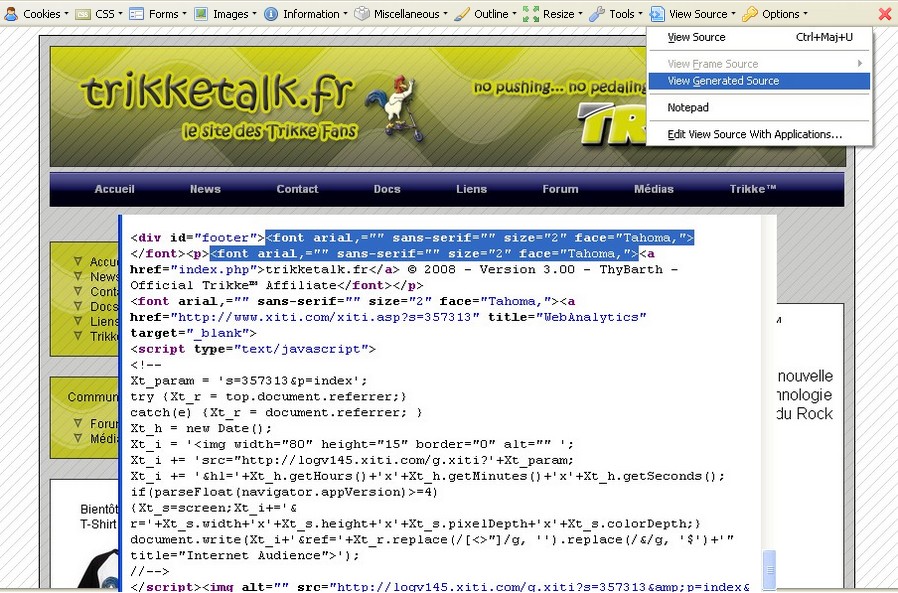The image size is (898, 593).
Task: Click the Images picture icon
Action: tap(201, 14)
